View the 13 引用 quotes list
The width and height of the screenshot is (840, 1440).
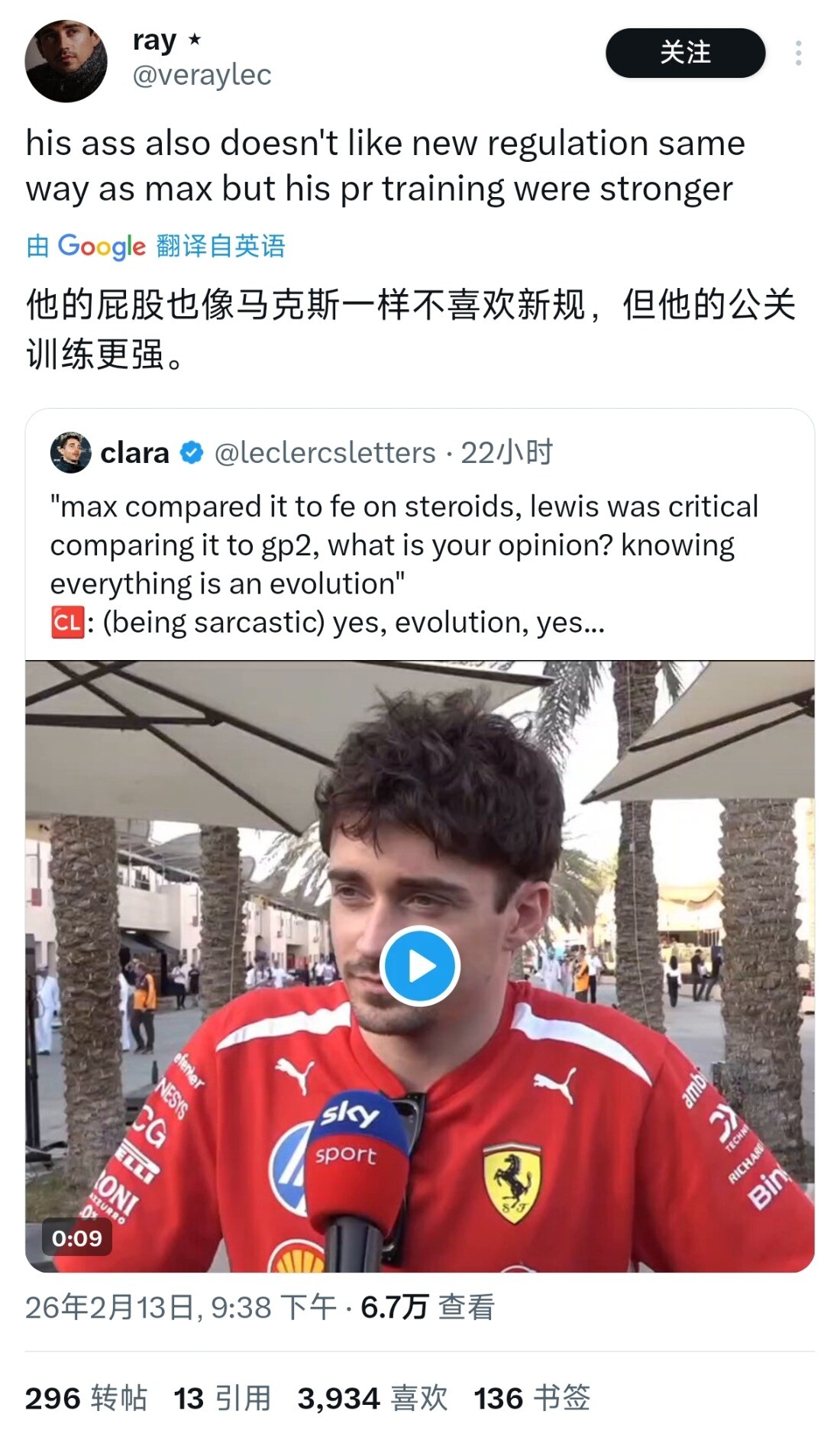click(222, 1398)
